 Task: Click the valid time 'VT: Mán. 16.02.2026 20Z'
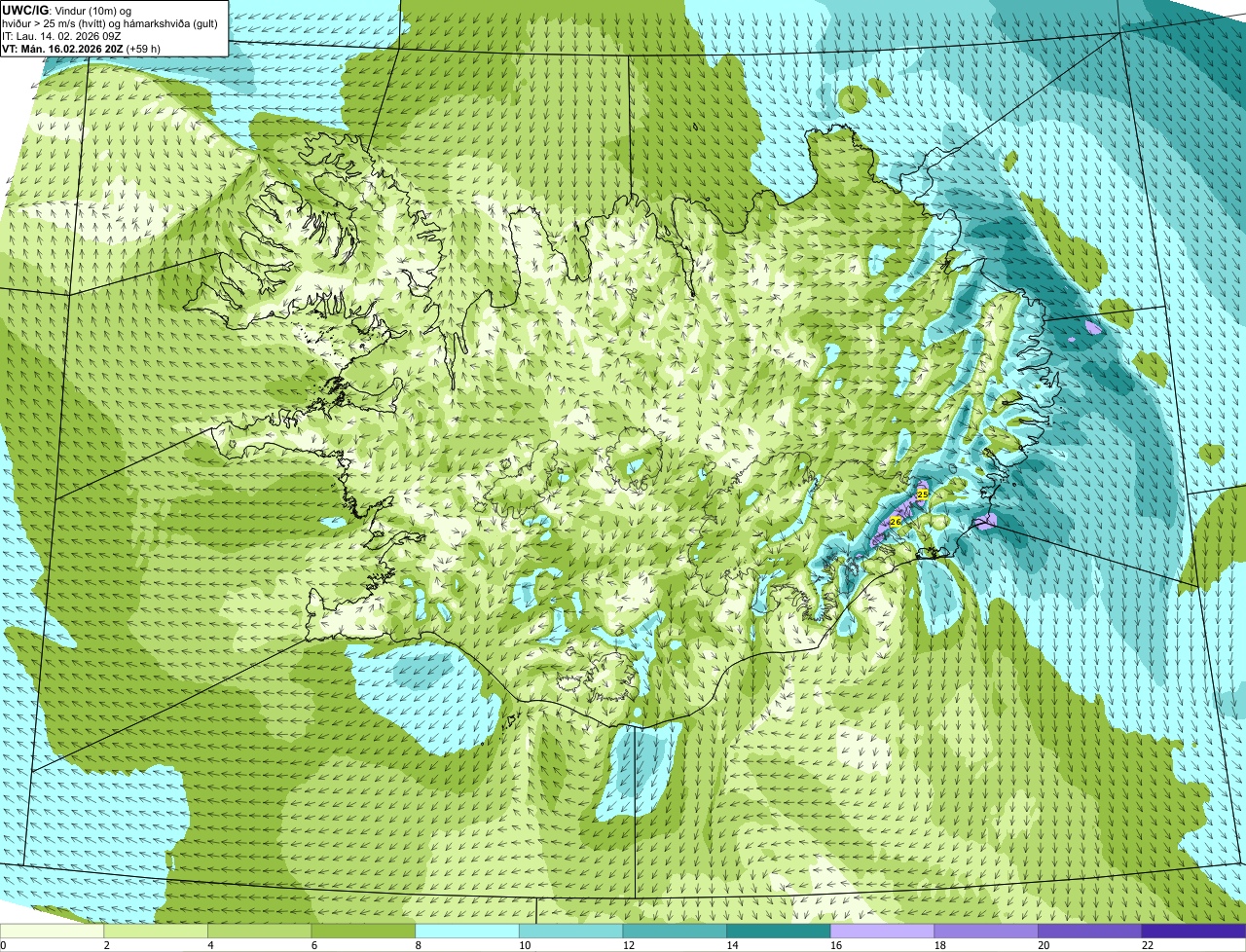pos(62,48)
